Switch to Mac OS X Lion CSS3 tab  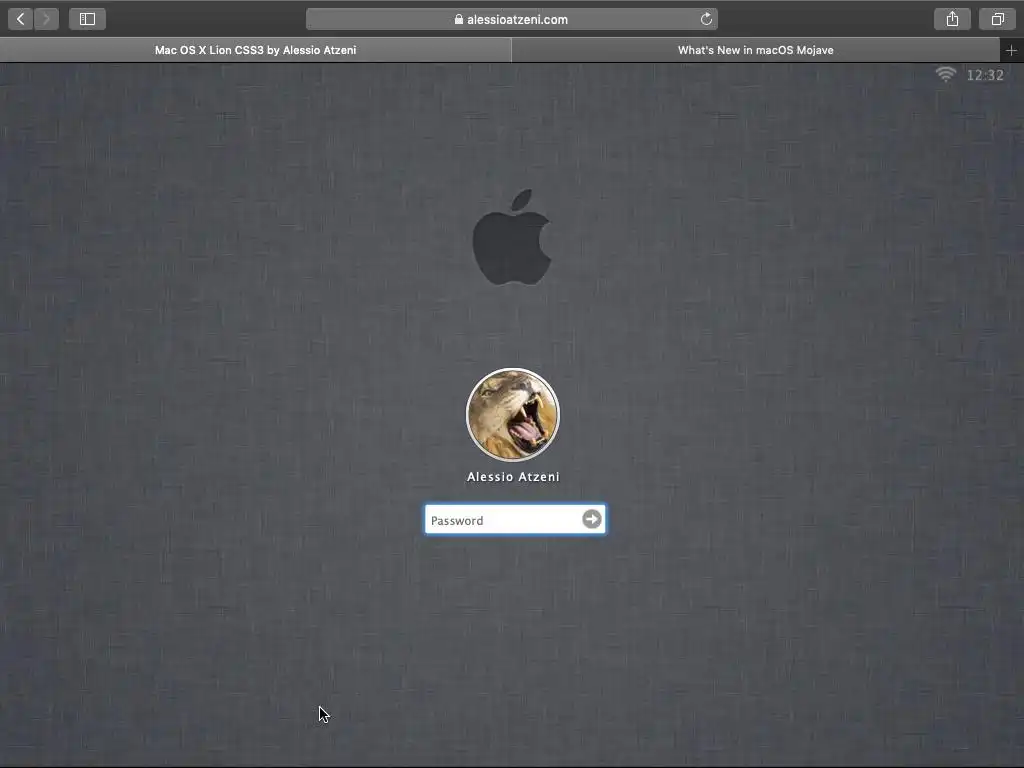255,50
